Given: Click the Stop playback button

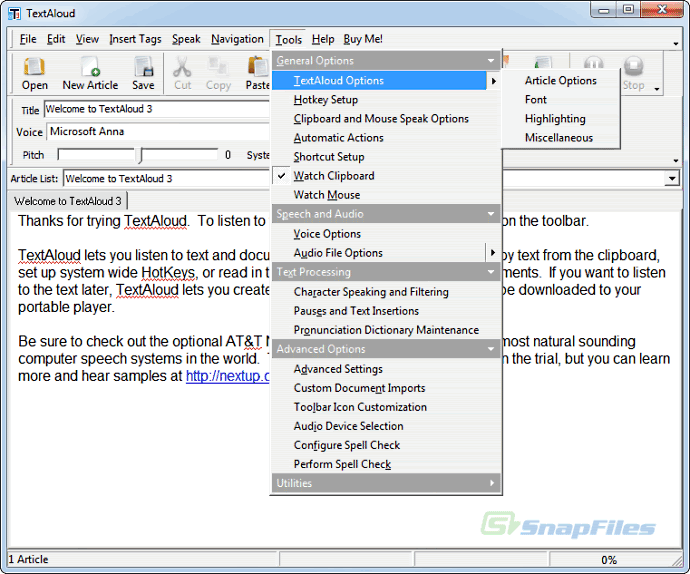Looking at the screenshot, I should coord(633,74).
